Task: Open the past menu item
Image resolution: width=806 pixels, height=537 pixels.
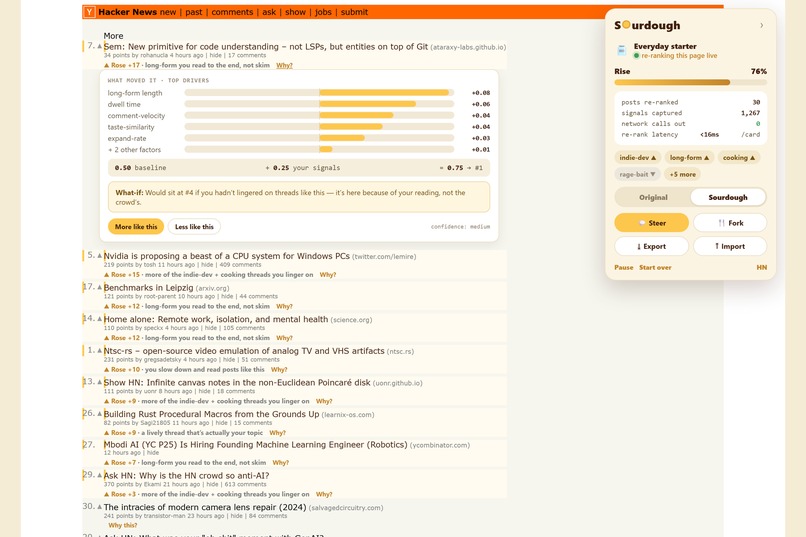Action: coord(194,12)
